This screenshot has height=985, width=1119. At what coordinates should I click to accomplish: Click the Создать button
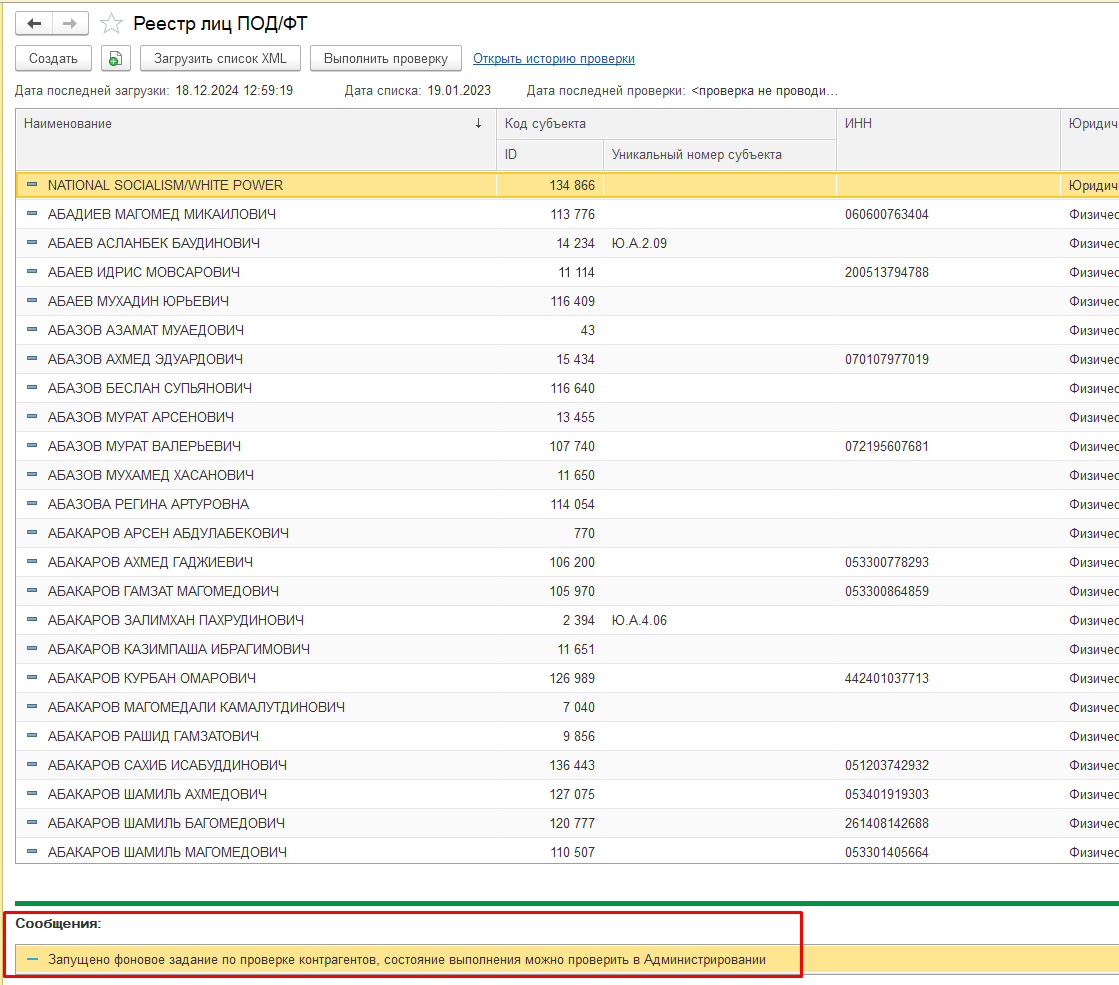point(54,59)
